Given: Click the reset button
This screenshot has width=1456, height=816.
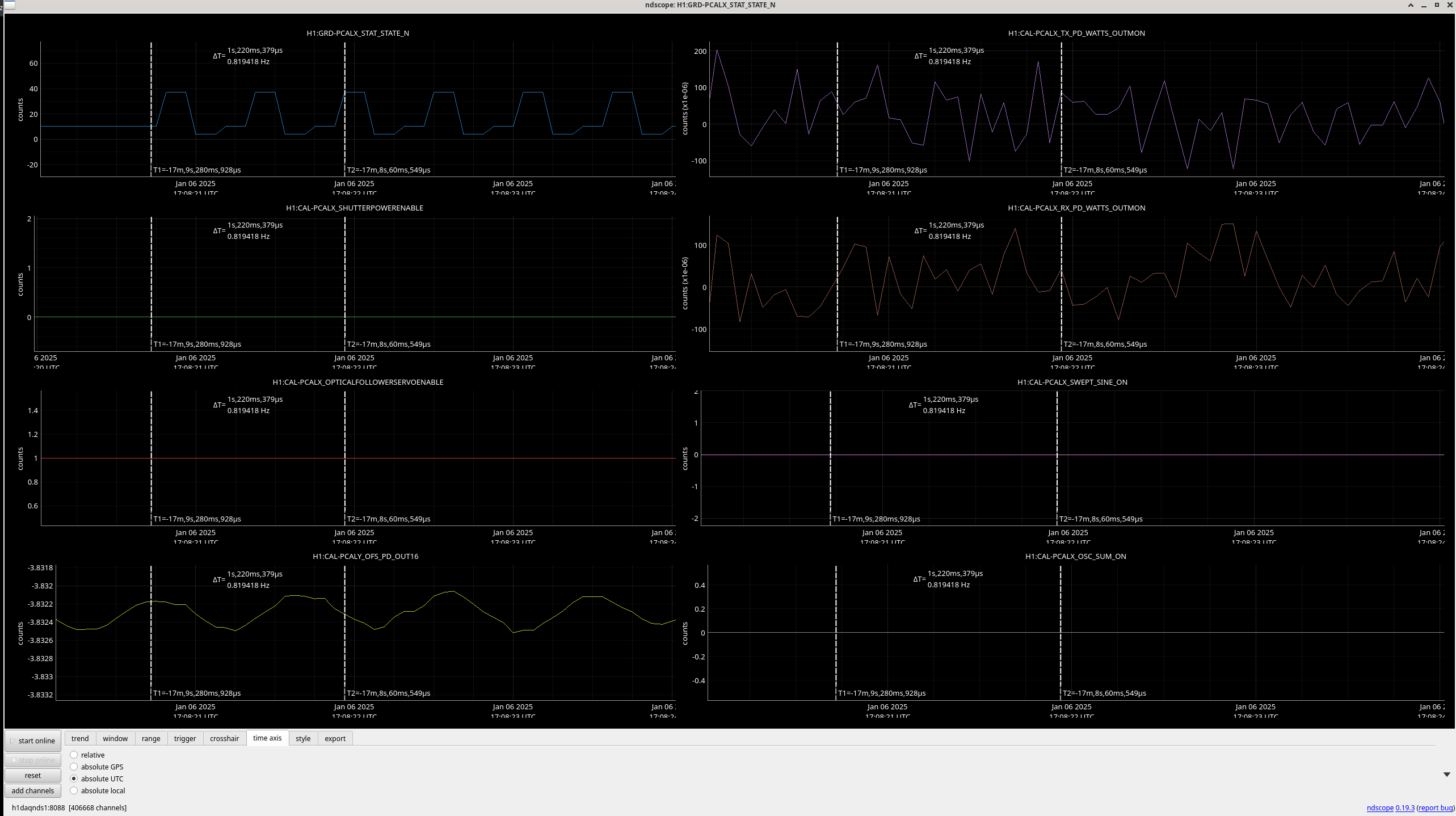Looking at the screenshot, I should [x=33, y=775].
